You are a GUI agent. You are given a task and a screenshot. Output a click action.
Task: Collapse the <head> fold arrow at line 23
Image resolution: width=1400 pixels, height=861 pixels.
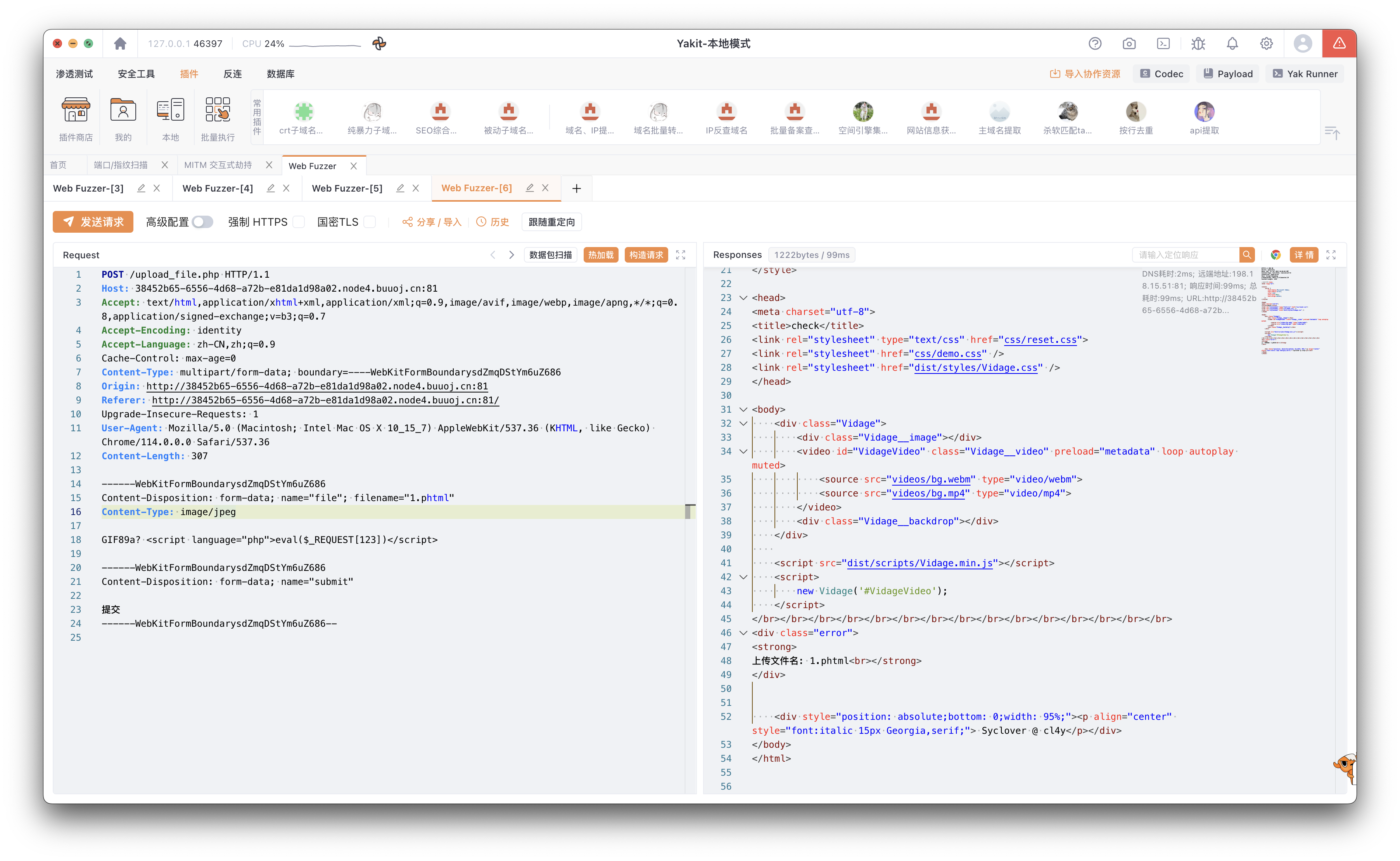[743, 298]
